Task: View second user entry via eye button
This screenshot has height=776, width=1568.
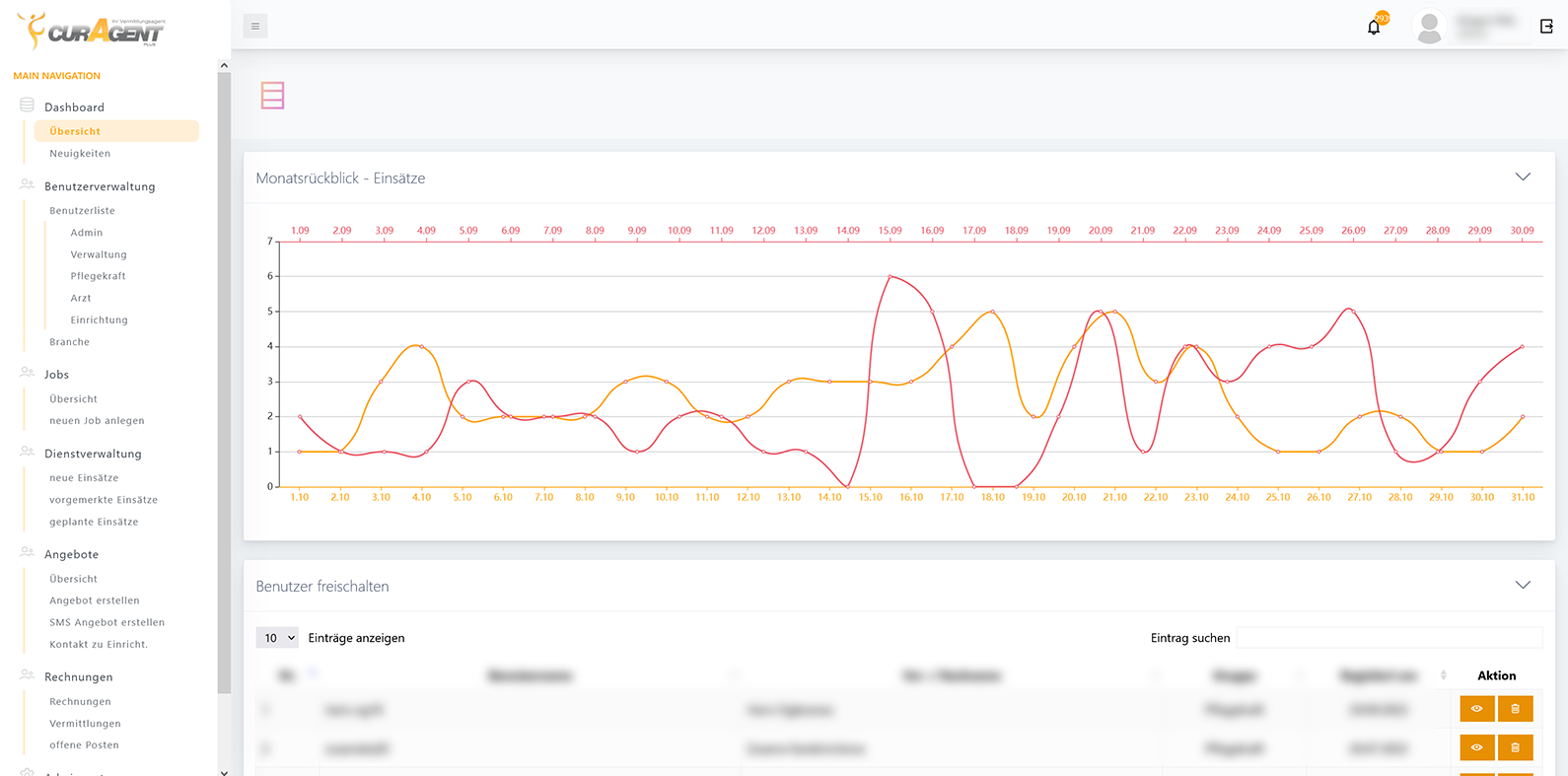Action: tap(1476, 748)
